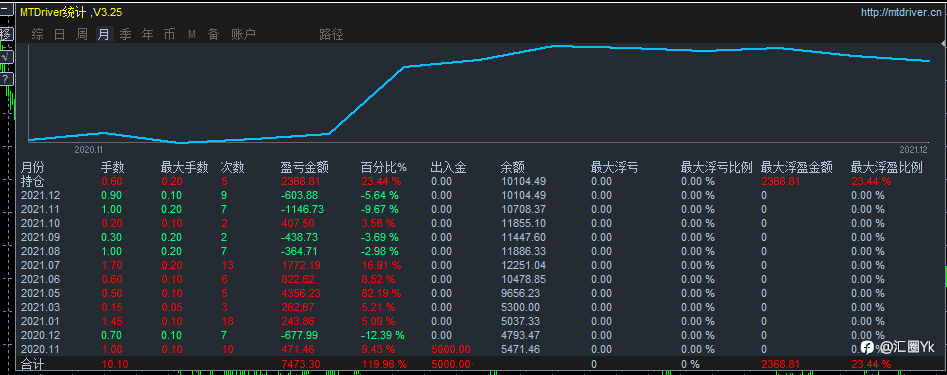
Task: Click the 最大浮盈比例 column header
Action: tap(887, 167)
